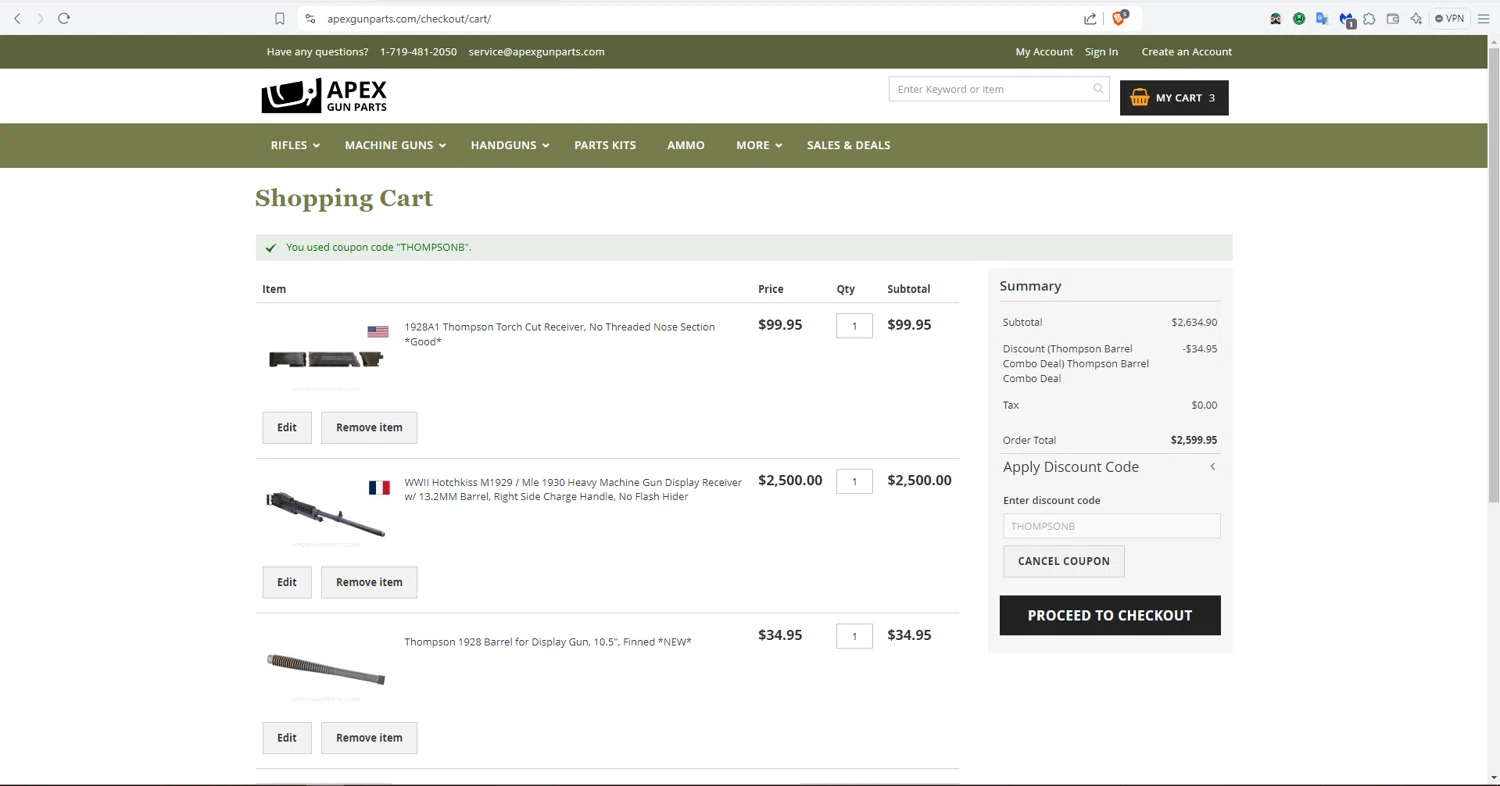Open the browser hamburger menu
This screenshot has height=786, width=1500.
pyautogui.click(x=1484, y=18)
